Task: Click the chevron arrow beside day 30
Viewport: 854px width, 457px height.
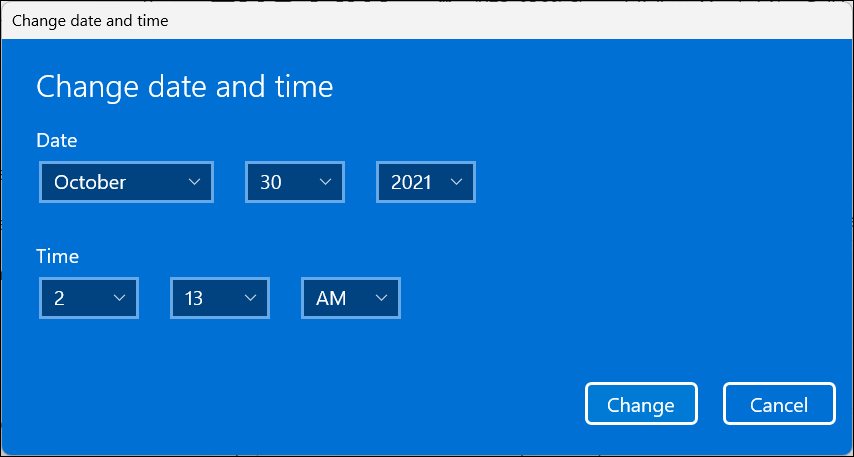Action: pyautogui.click(x=325, y=182)
